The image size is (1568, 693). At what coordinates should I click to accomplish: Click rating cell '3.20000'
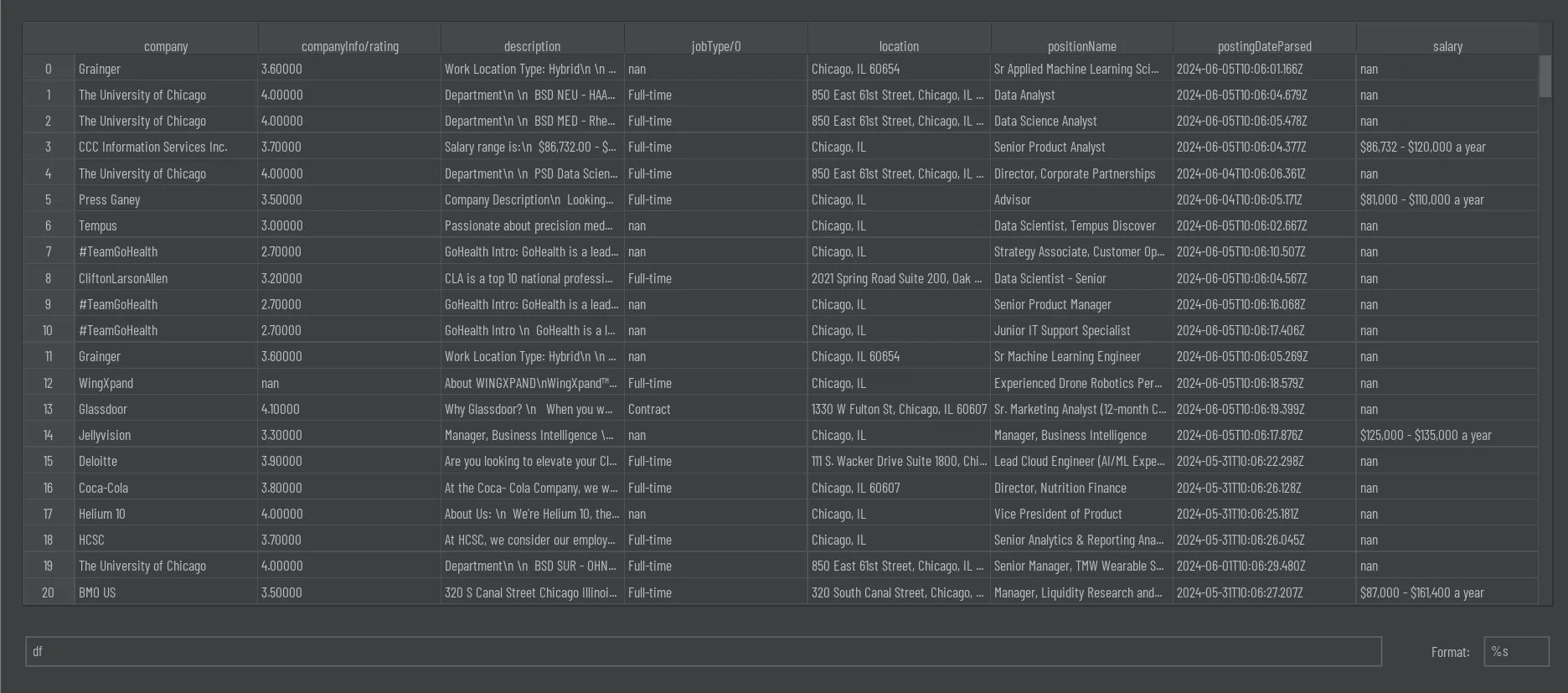point(349,278)
